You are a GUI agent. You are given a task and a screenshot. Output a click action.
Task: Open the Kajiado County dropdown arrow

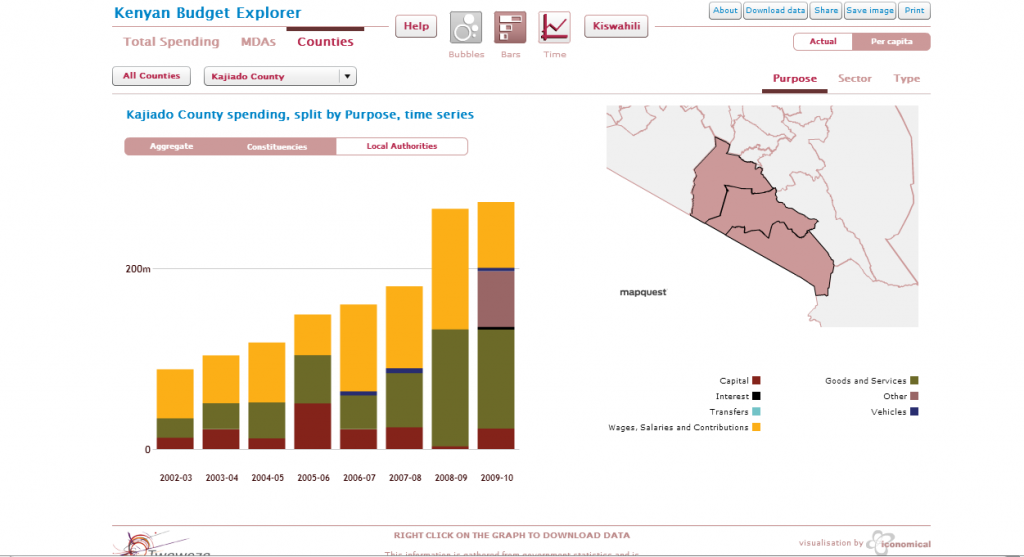(347, 76)
